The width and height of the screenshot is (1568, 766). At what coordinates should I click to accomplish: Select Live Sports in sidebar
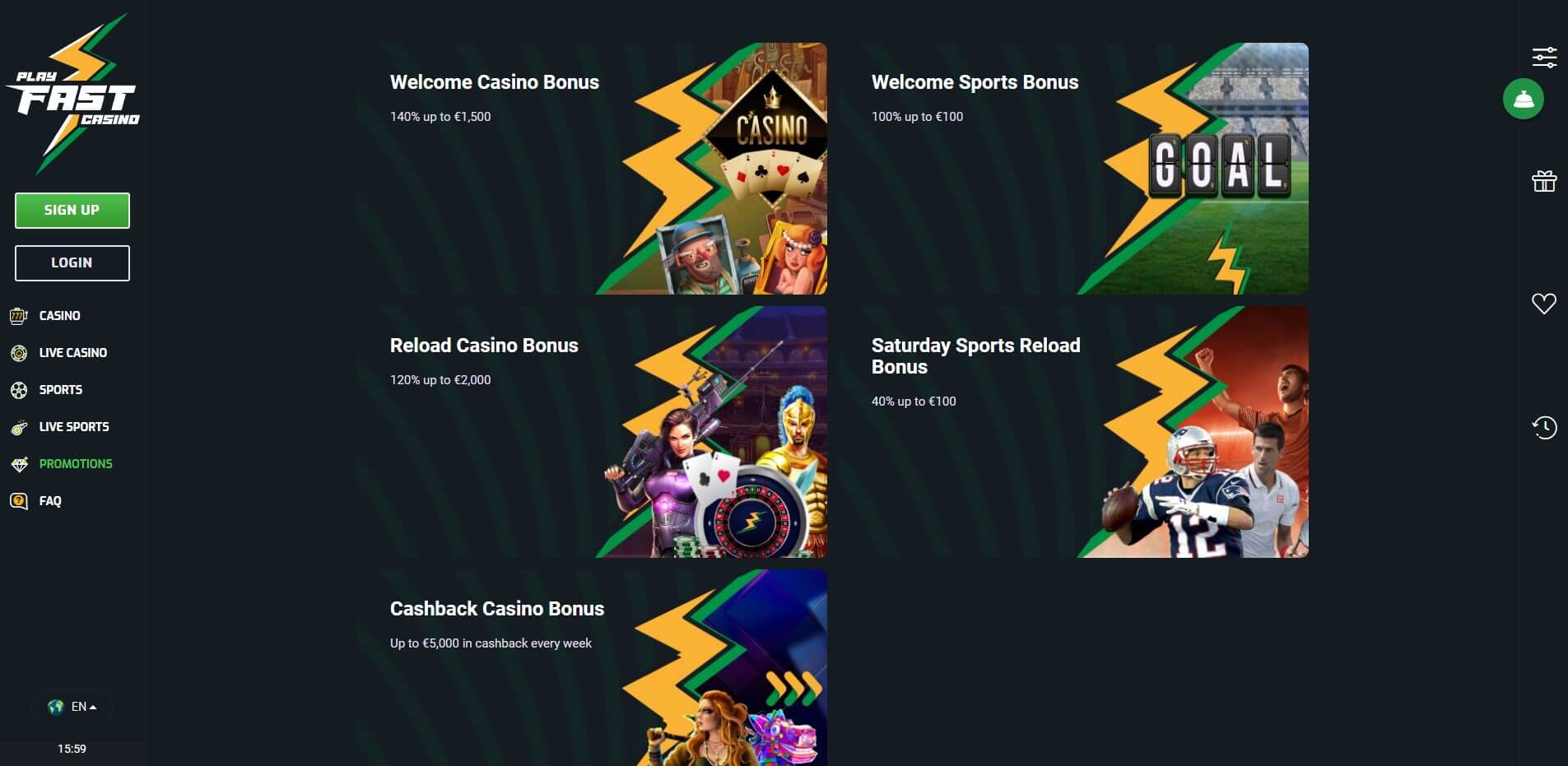[74, 427]
